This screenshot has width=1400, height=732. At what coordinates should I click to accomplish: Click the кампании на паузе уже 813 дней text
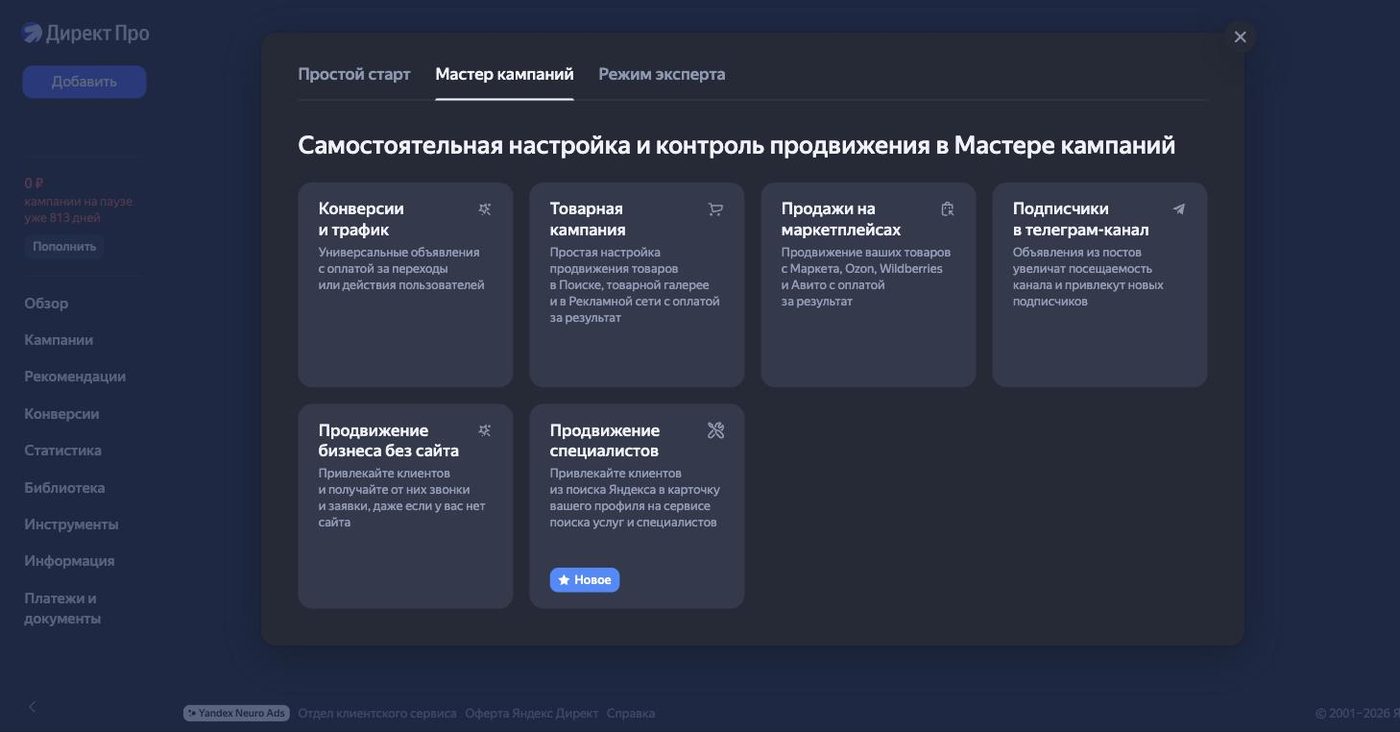78,209
